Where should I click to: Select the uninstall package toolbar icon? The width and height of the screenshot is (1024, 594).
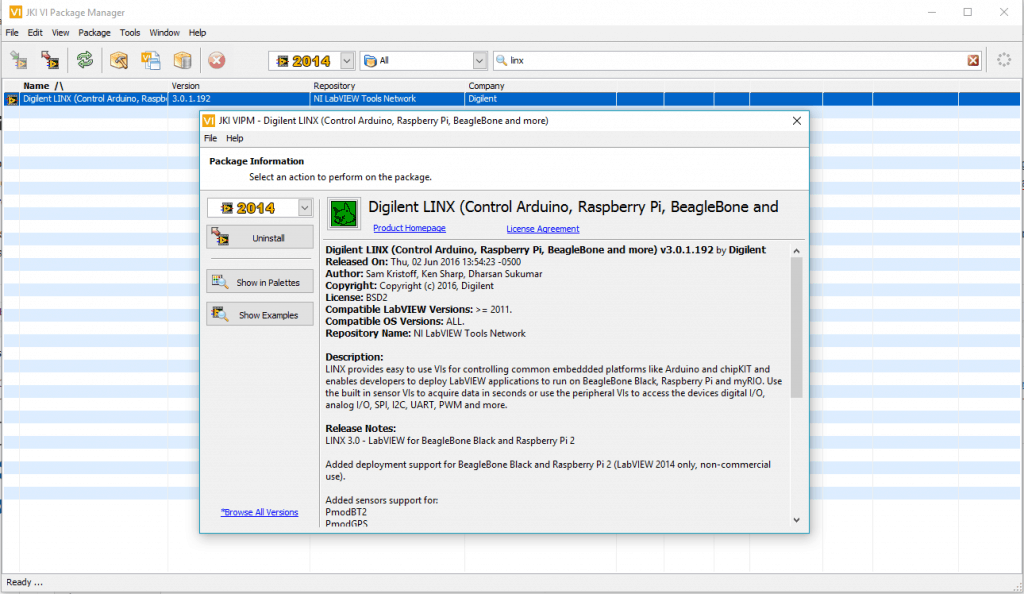(x=50, y=60)
